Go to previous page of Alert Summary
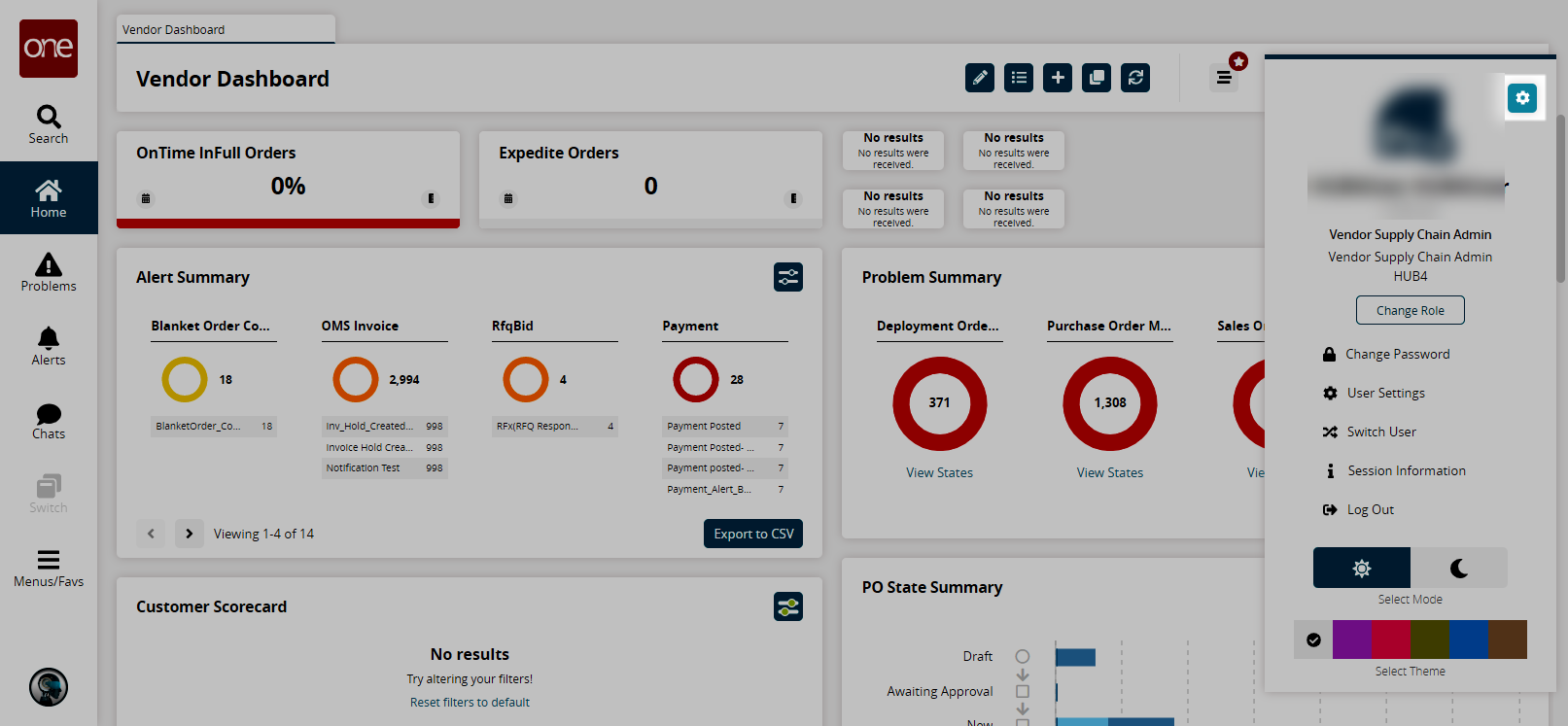The height and width of the screenshot is (726, 1568). click(151, 534)
